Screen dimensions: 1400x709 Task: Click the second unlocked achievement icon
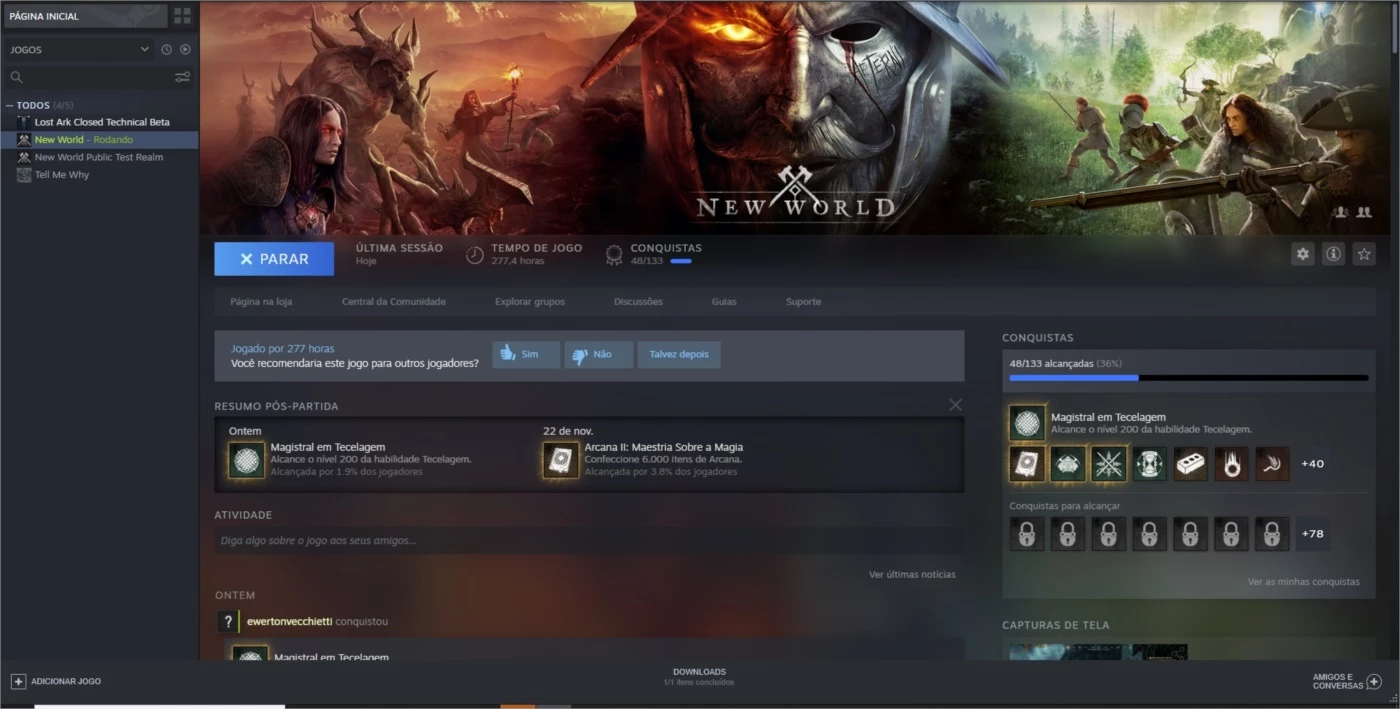pyautogui.click(x=1068, y=464)
